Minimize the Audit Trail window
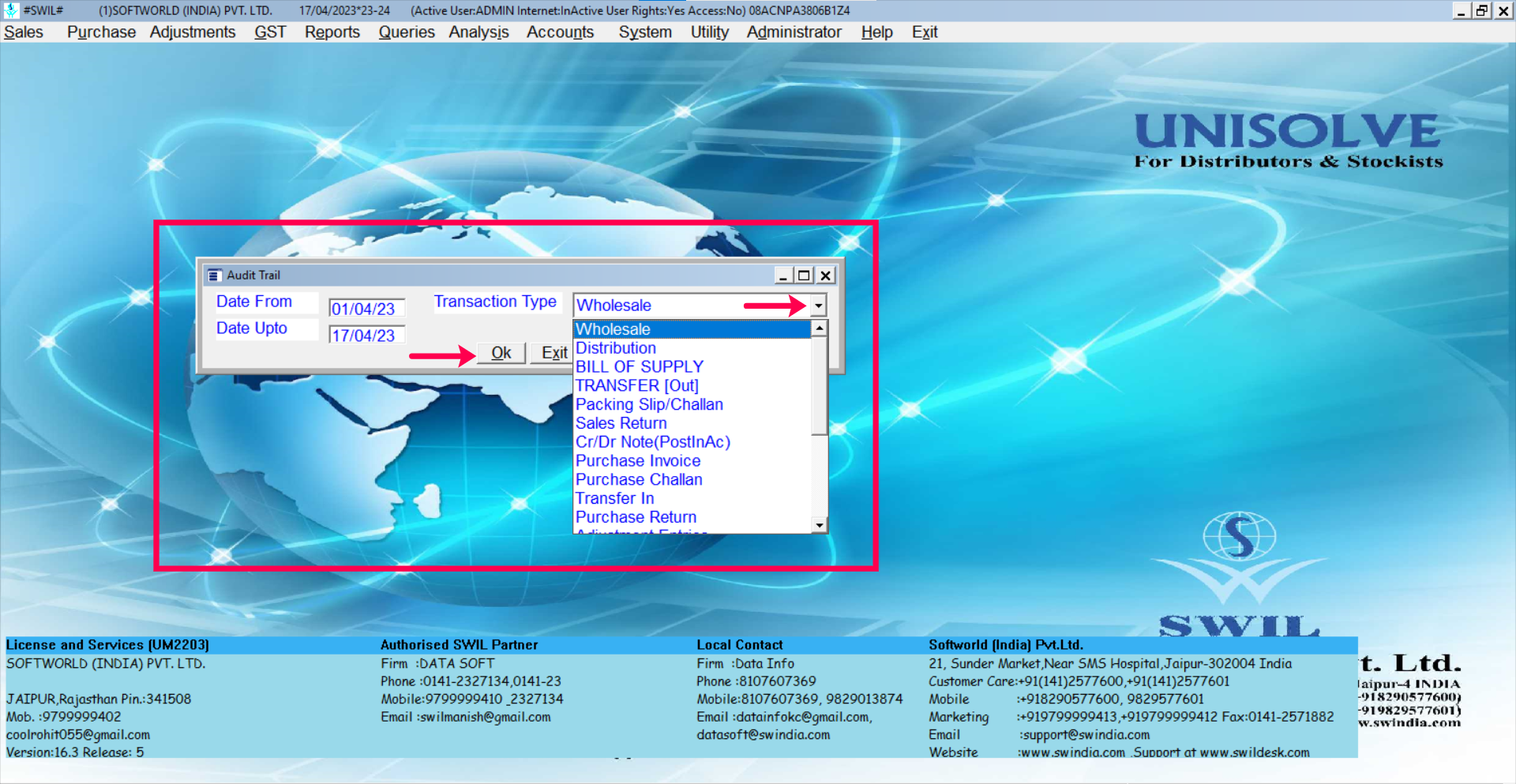Screen dimensions: 1516x784 tap(783, 276)
